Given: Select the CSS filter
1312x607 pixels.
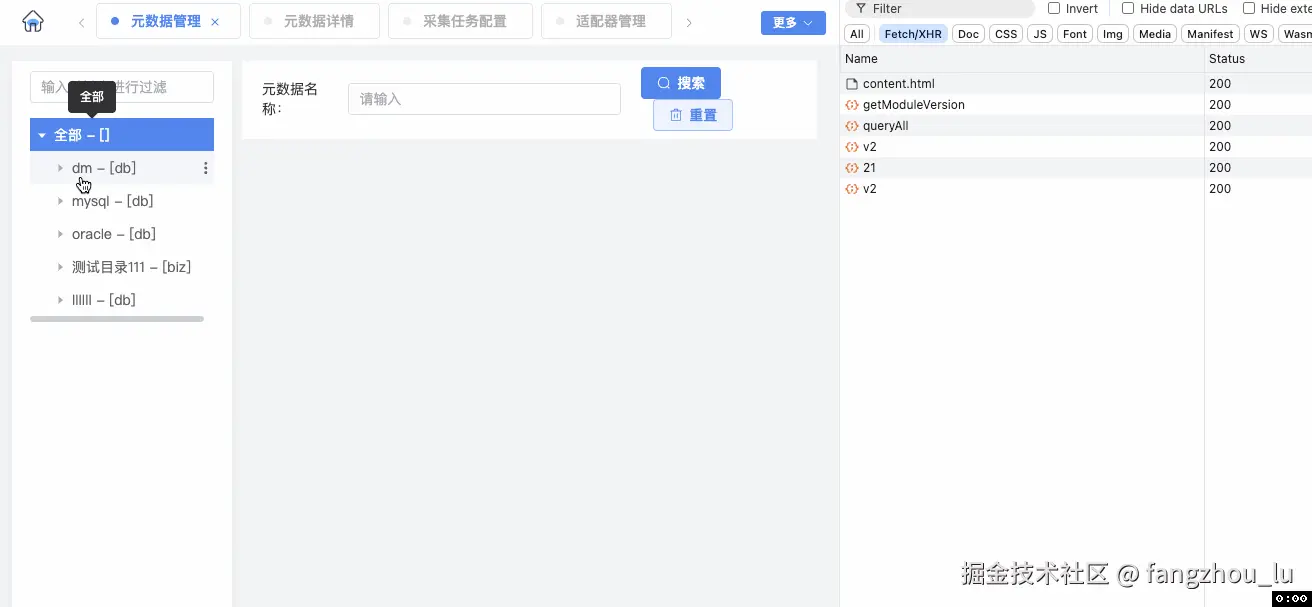Looking at the screenshot, I should [1006, 34].
